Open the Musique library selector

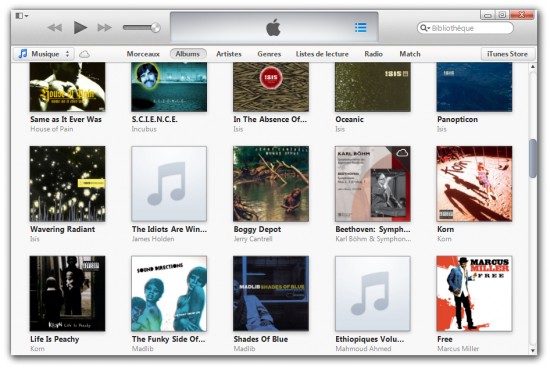tap(44, 54)
